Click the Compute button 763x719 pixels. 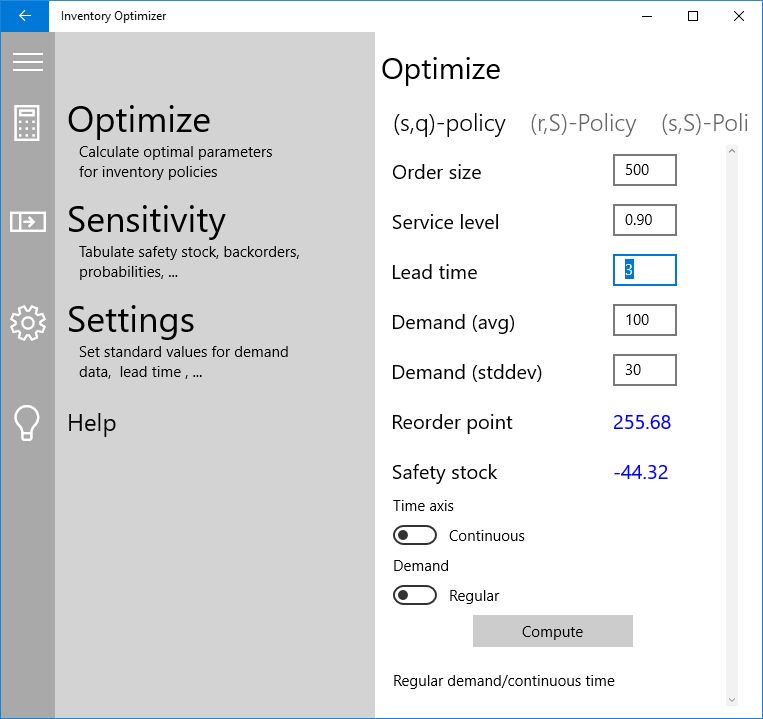click(x=552, y=632)
